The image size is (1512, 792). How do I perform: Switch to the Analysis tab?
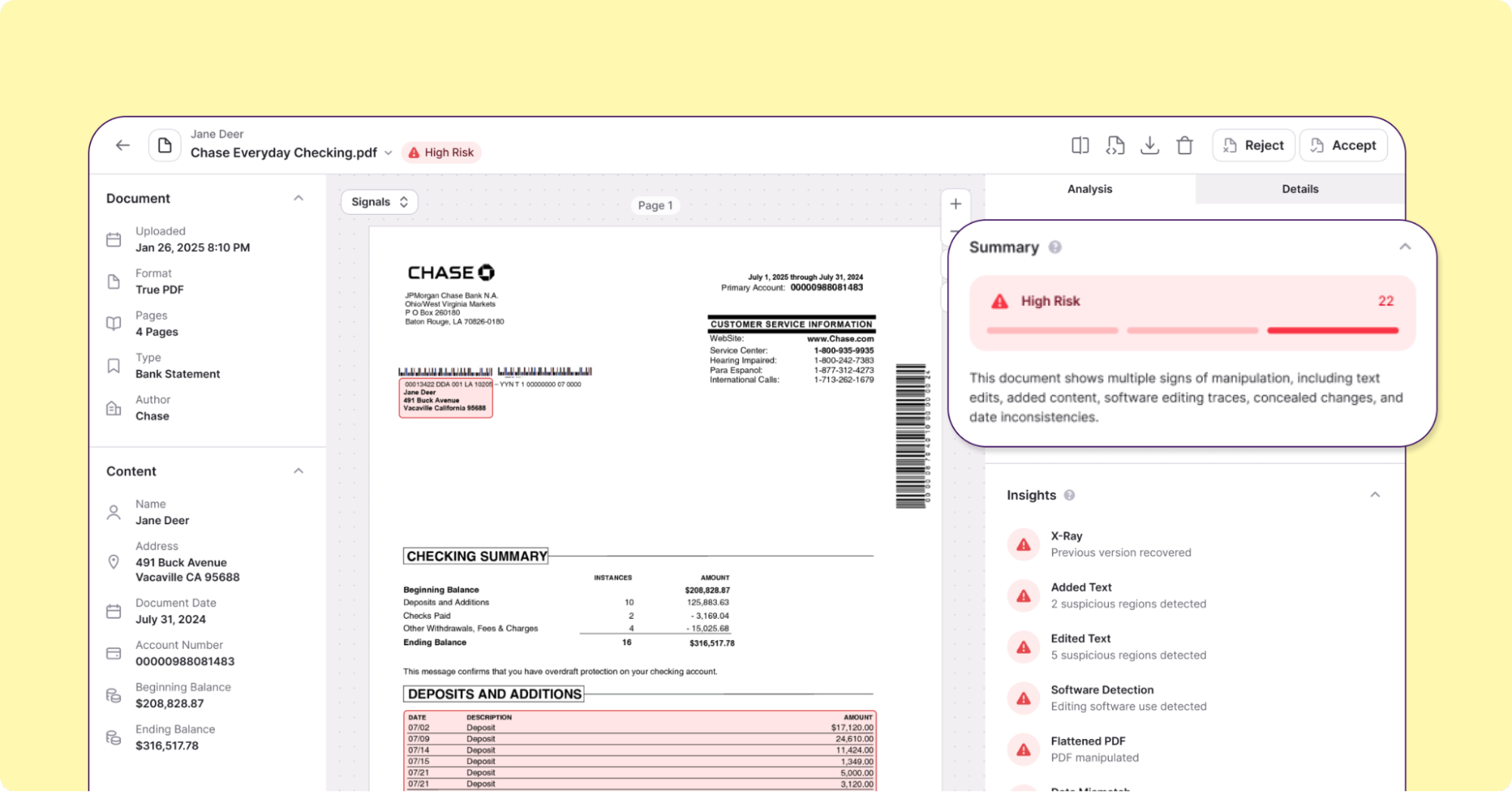[x=1089, y=189]
